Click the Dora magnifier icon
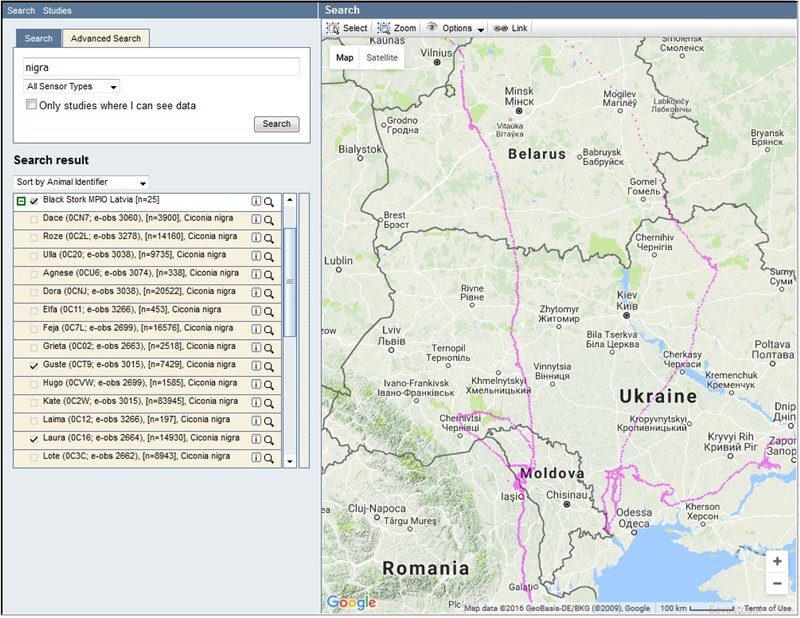This screenshot has width=800, height=618. (269, 293)
